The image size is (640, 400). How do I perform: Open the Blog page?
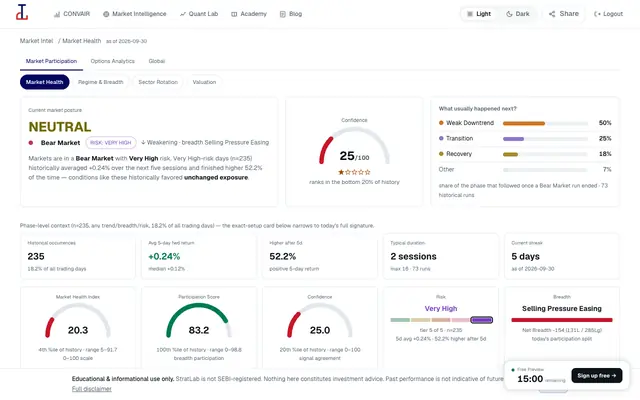(291, 14)
